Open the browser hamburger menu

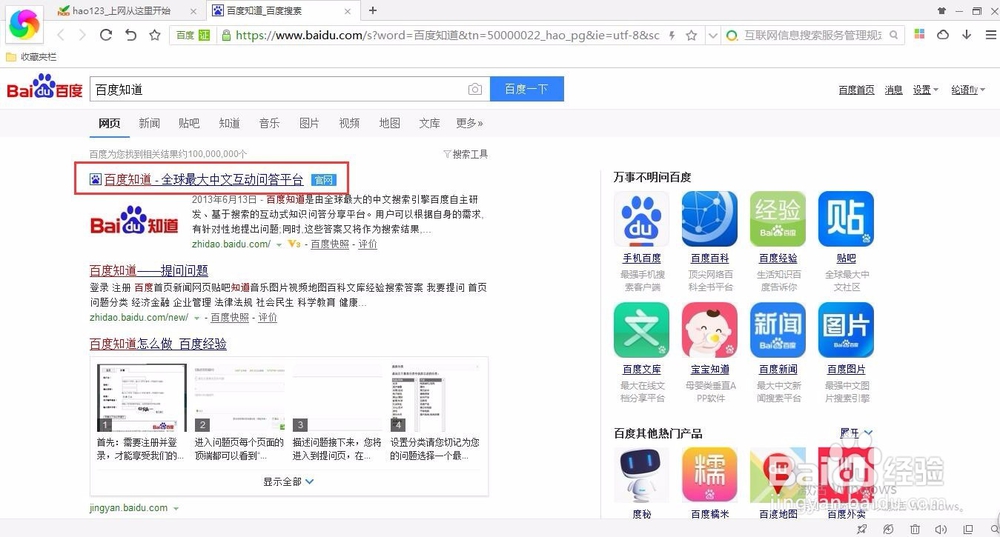991,34
